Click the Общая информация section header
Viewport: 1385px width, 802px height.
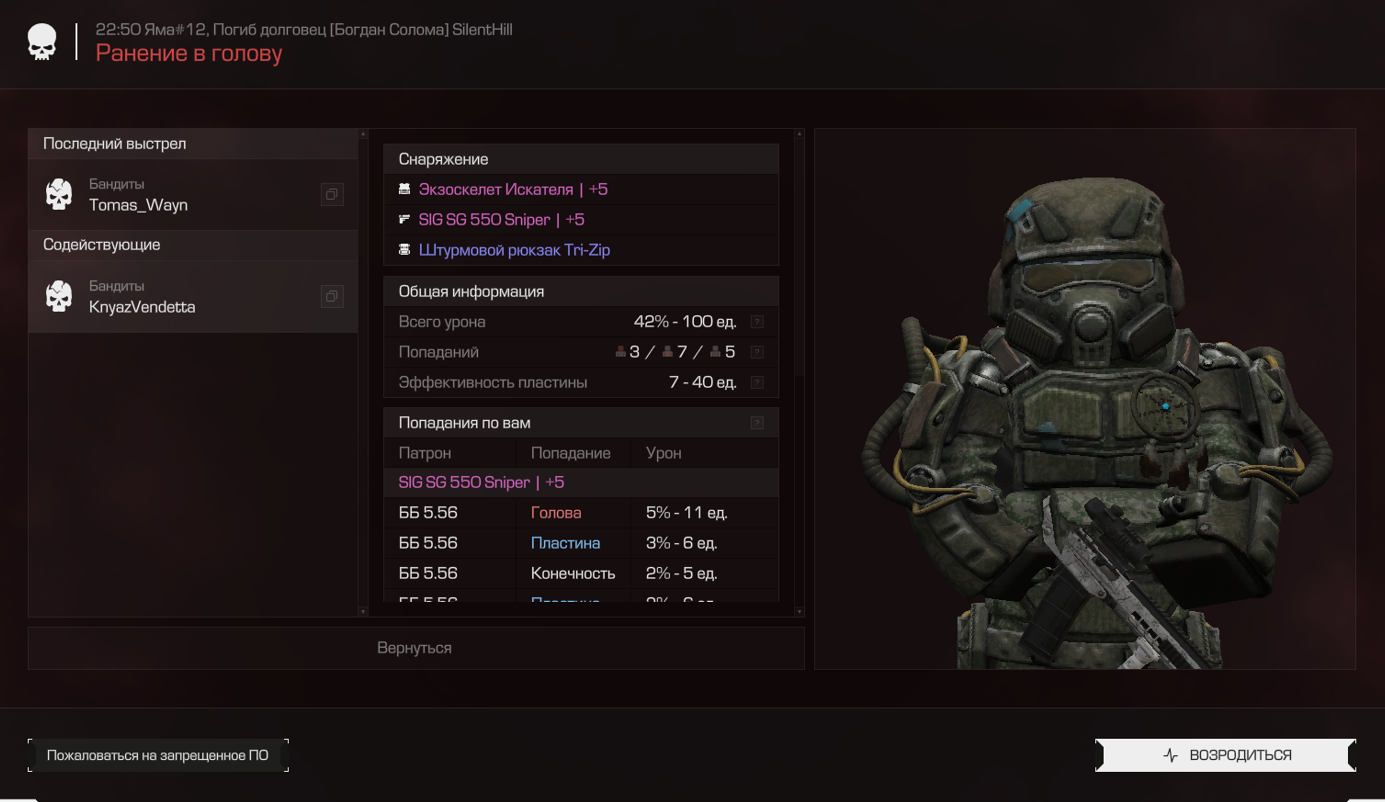(581, 291)
